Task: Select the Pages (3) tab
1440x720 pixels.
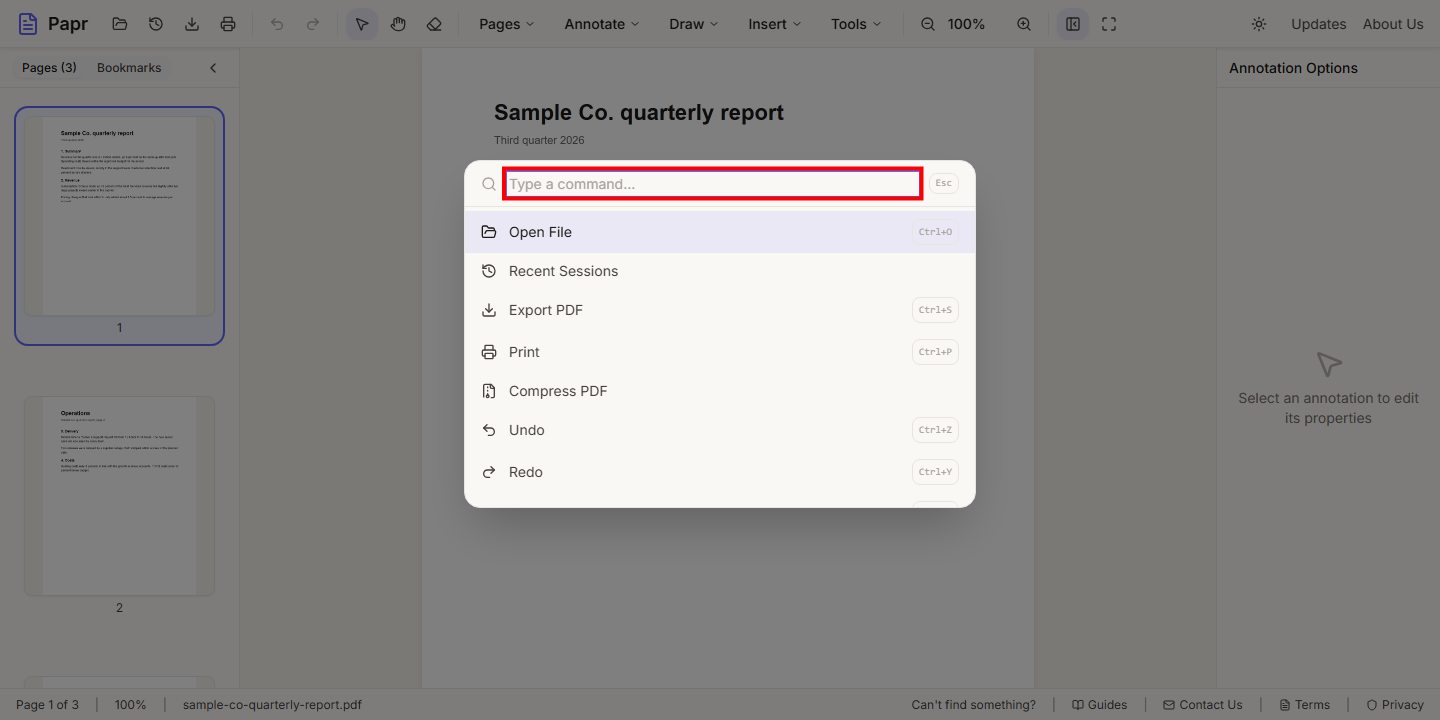Action: [49, 68]
